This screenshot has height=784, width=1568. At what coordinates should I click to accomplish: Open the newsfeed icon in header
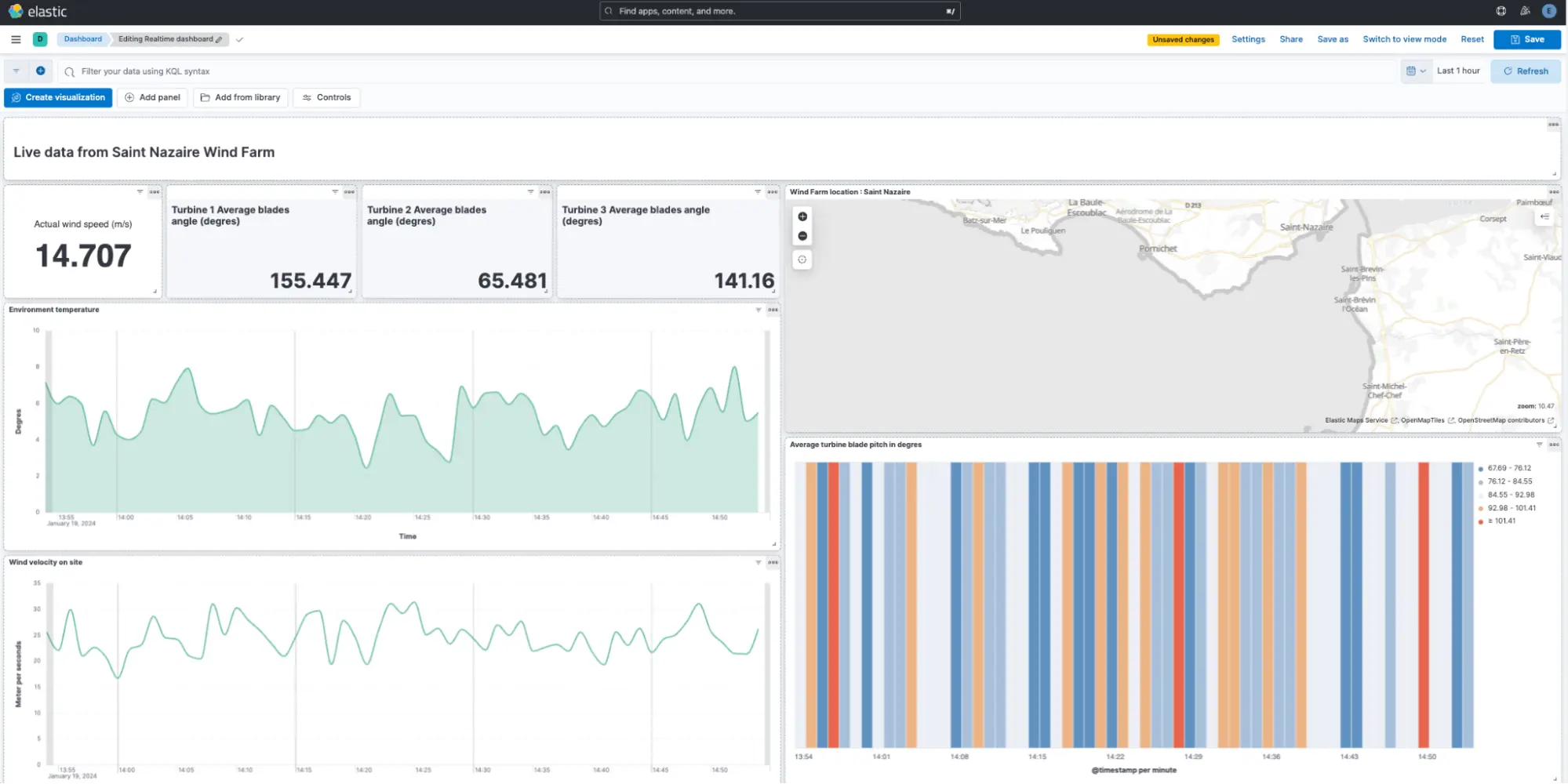pos(1524,11)
